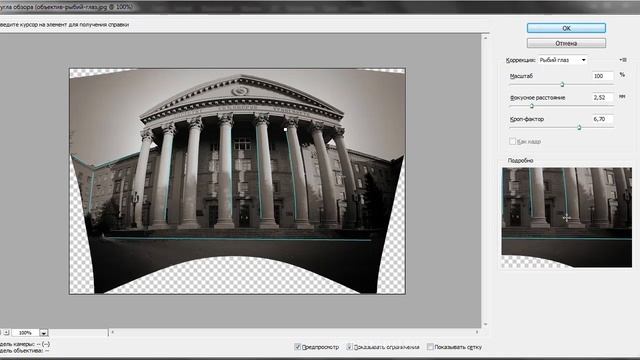Open the zoom level dropdown arrow
The height and width of the screenshot is (360, 640).
click(44, 333)
